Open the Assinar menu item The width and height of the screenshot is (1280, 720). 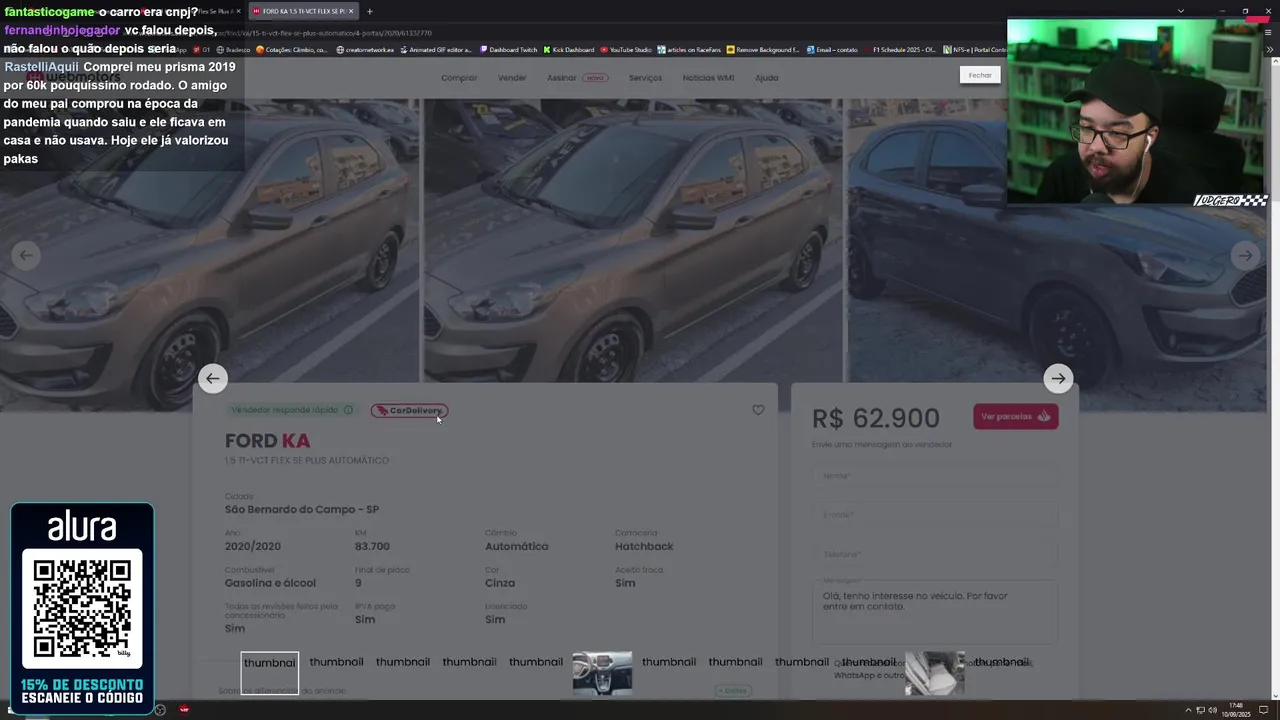tap(577, 78)
